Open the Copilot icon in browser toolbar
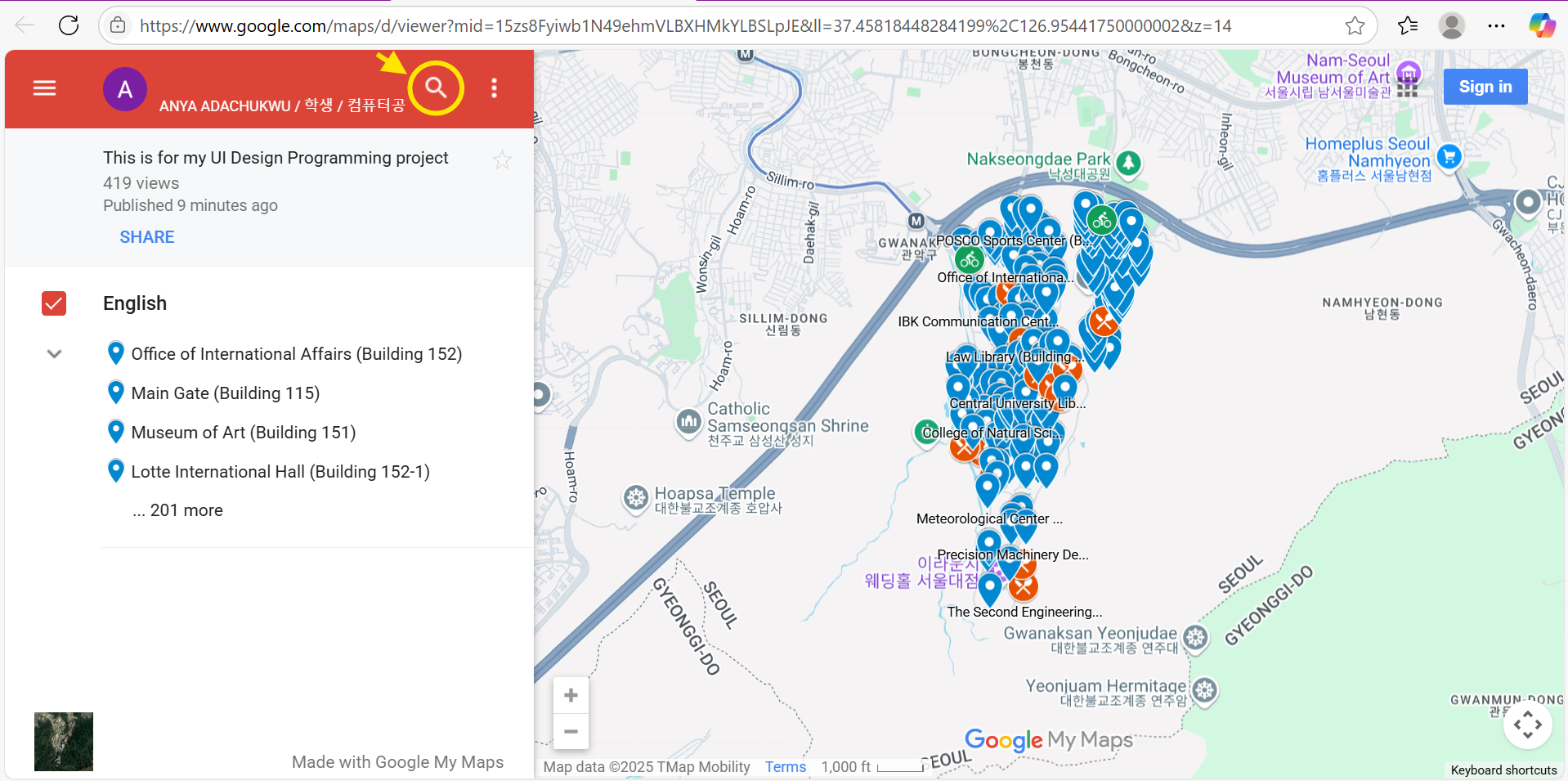1568x781 pixels. coord(1541,25)
